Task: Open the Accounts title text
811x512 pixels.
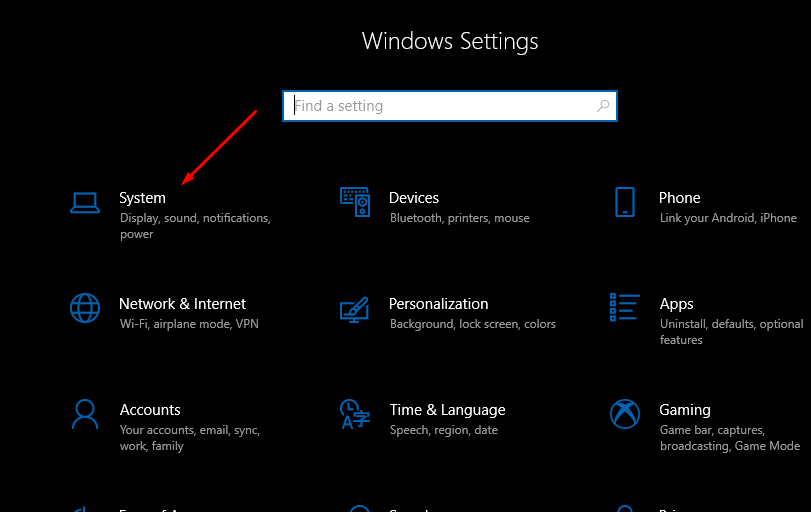Action: pyautogui.click(x=150, y=410)
